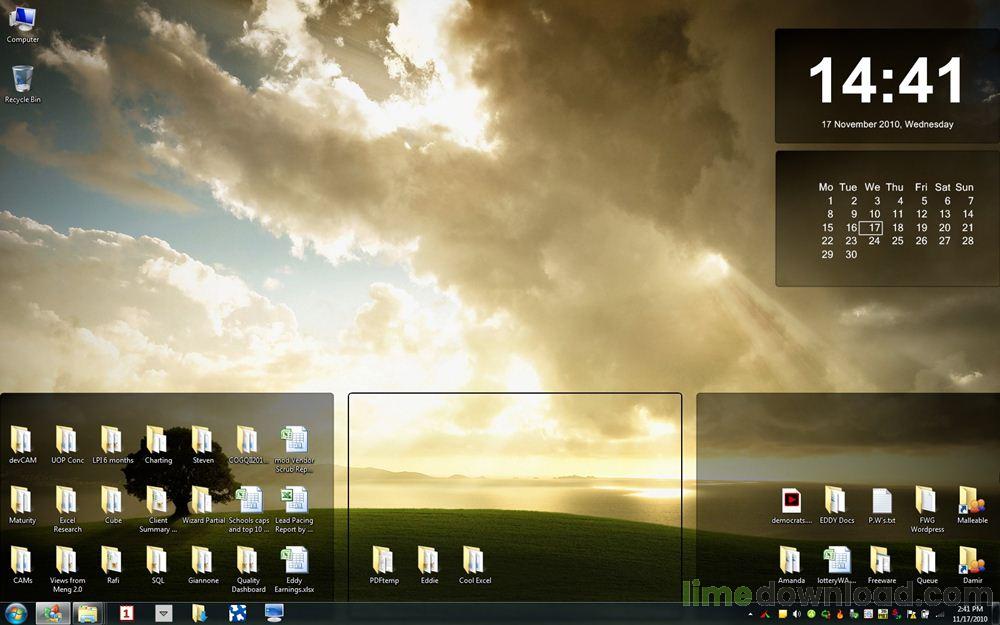1000x625 pixels.
Task: Open Computer from the desktop
Action: [x=22, y=20]
